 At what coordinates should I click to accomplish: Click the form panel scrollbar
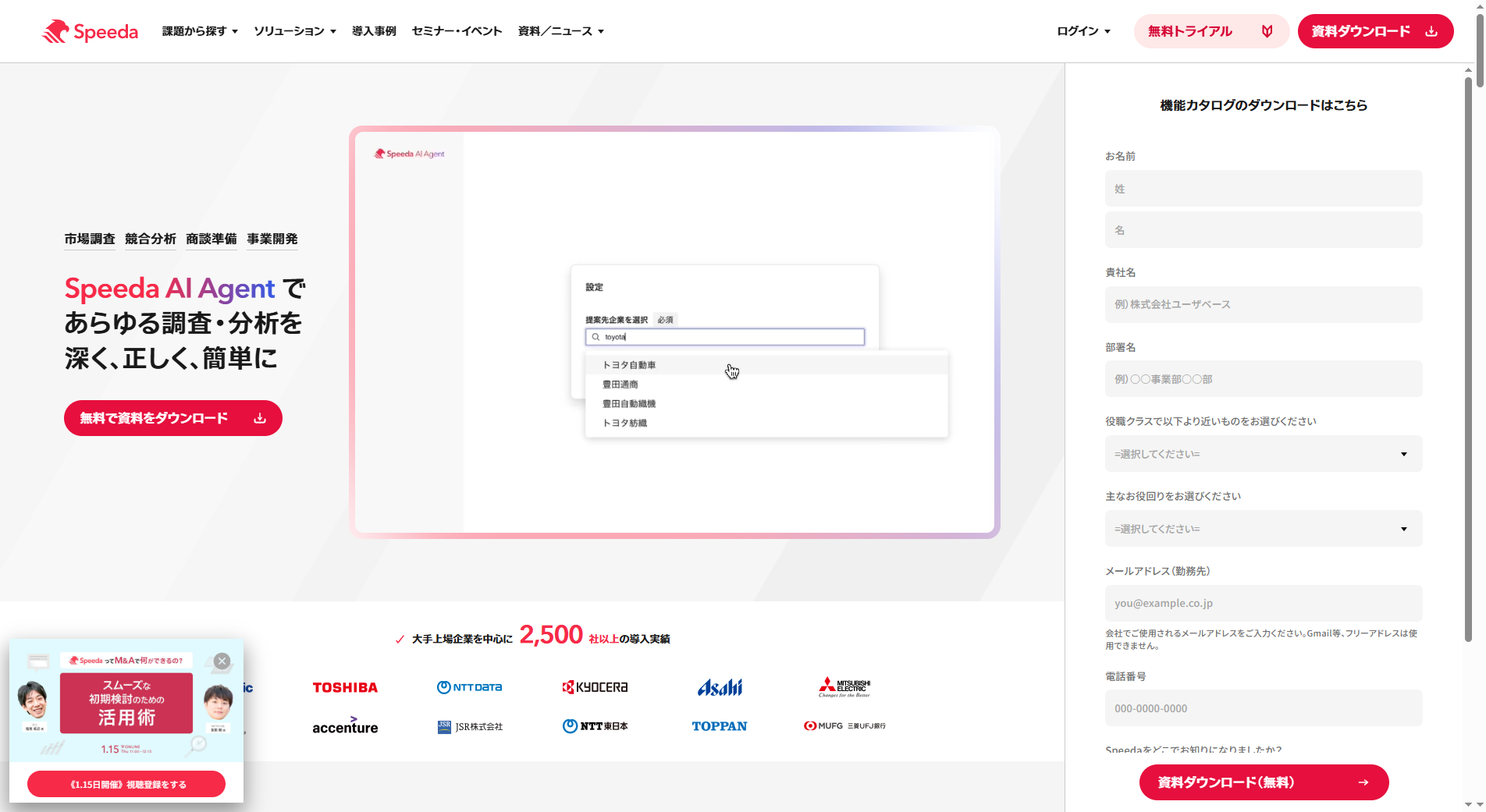1468,359
